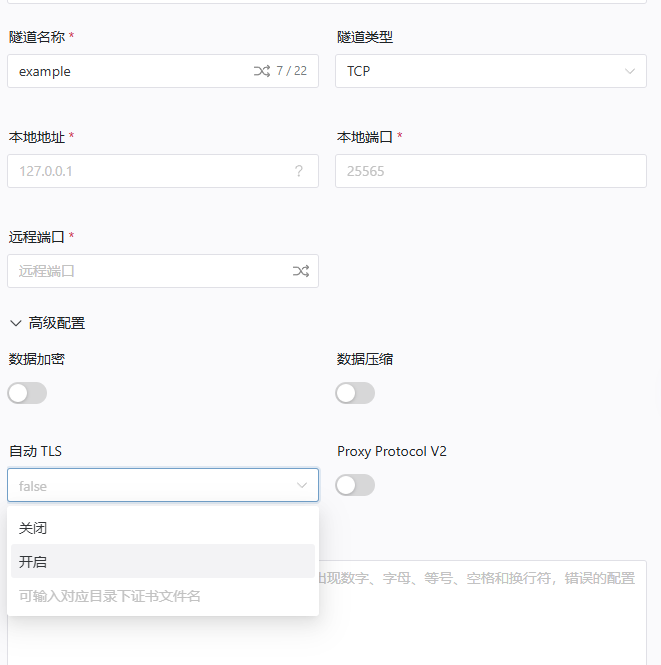Collapse the 高级配置 section
Screen dimensions: 661x665
coord(16,323)
